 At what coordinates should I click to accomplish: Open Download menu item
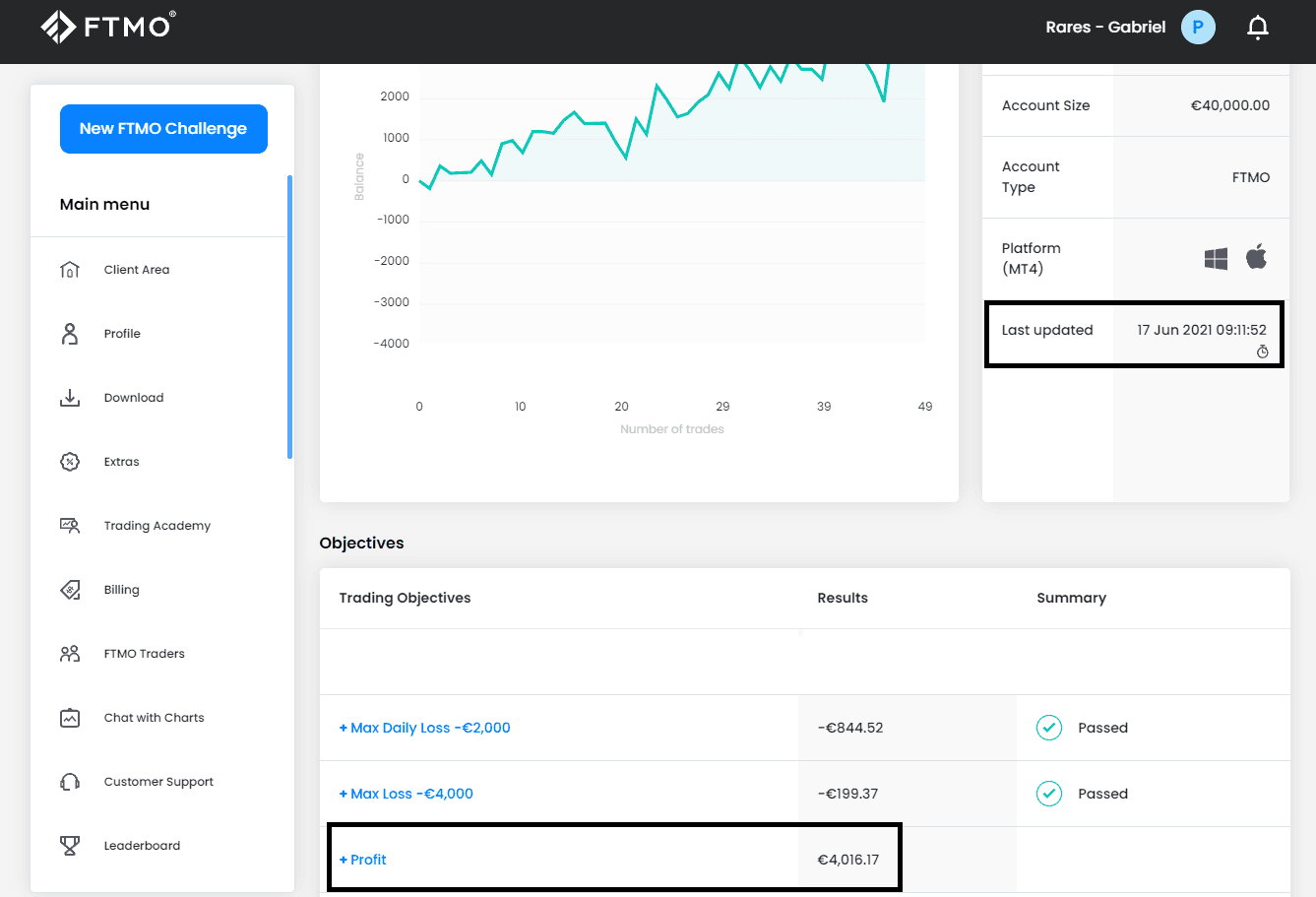134,398
